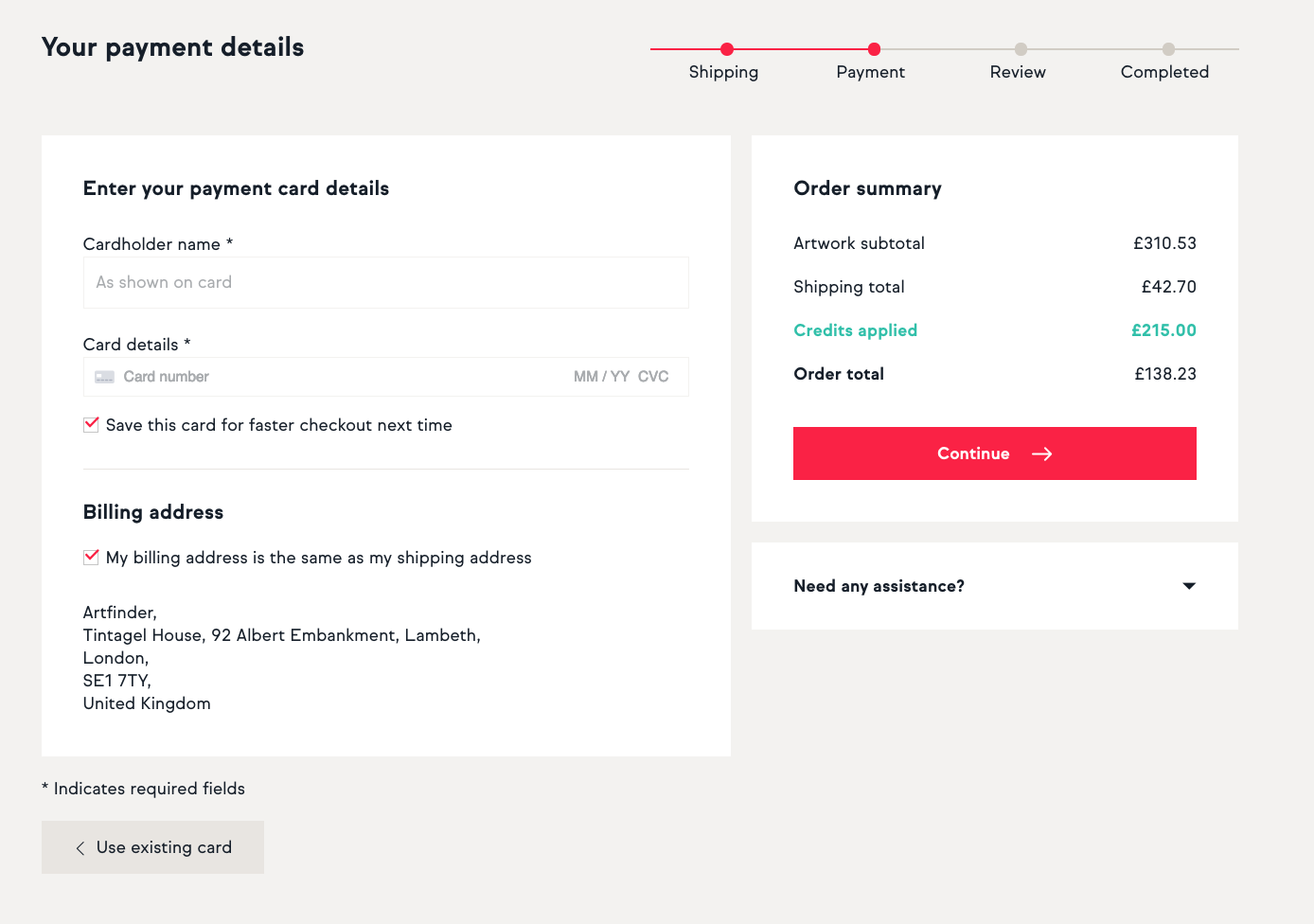Select the Review step label
Viewport: 1314px width, 924px height.
click(1018, 72)
